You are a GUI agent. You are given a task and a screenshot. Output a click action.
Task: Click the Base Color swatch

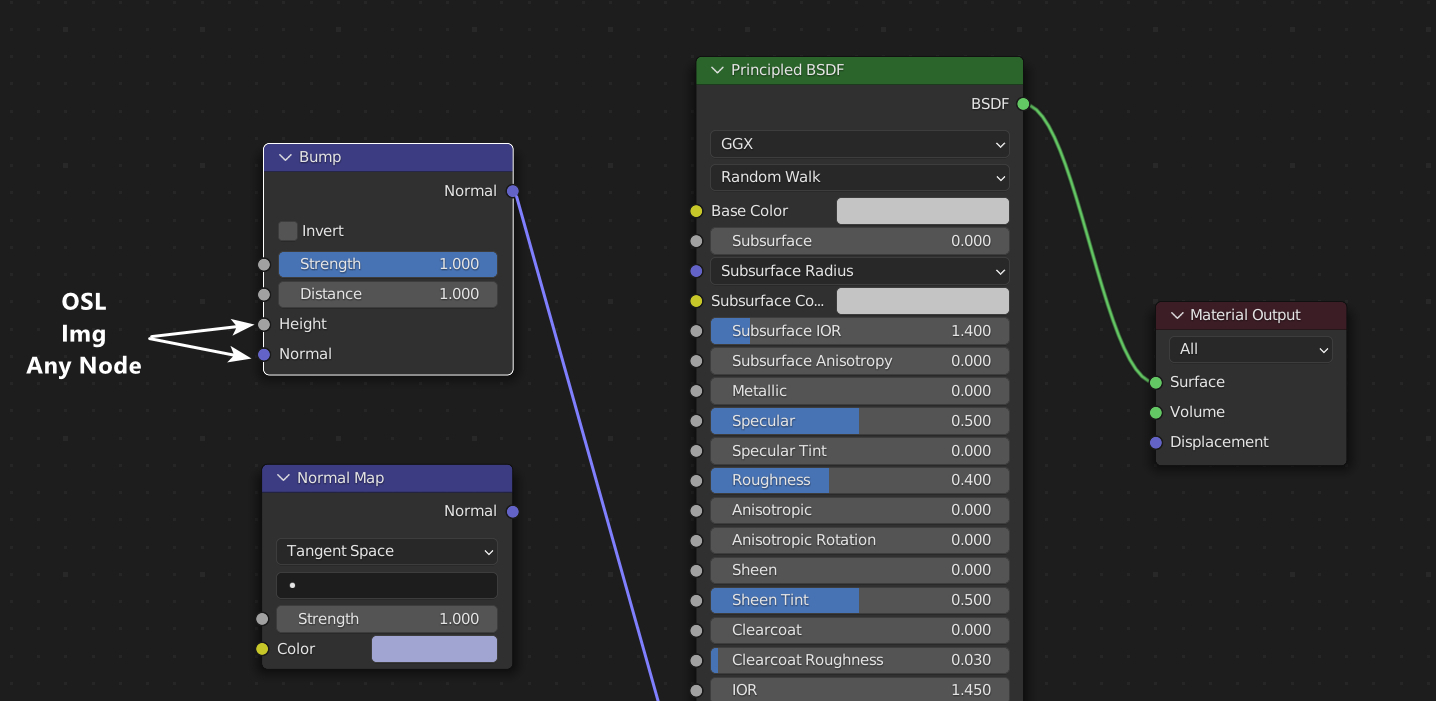coord(922,211)
